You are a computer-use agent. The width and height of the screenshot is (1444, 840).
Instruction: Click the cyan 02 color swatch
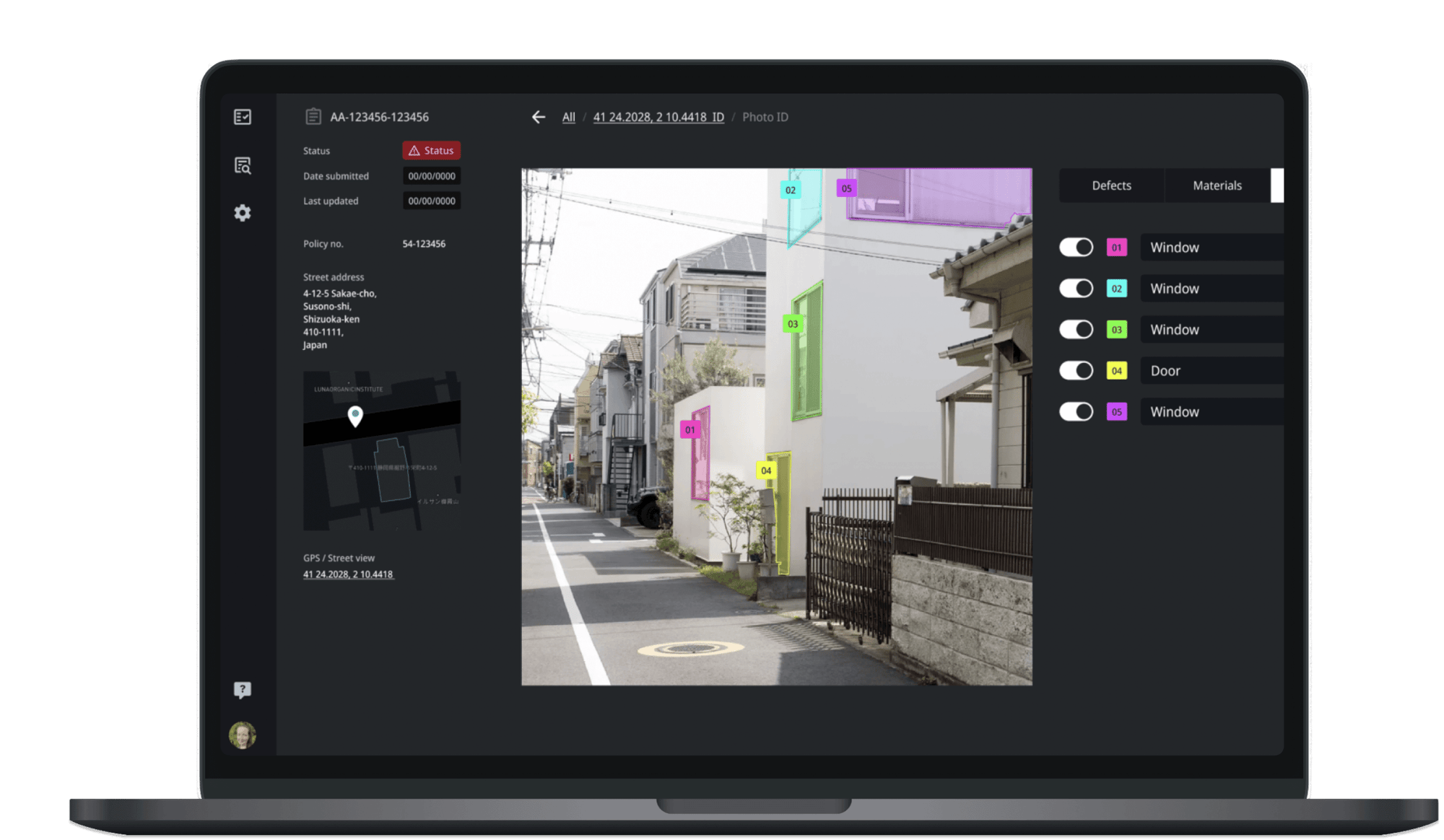coord(1117,289)
